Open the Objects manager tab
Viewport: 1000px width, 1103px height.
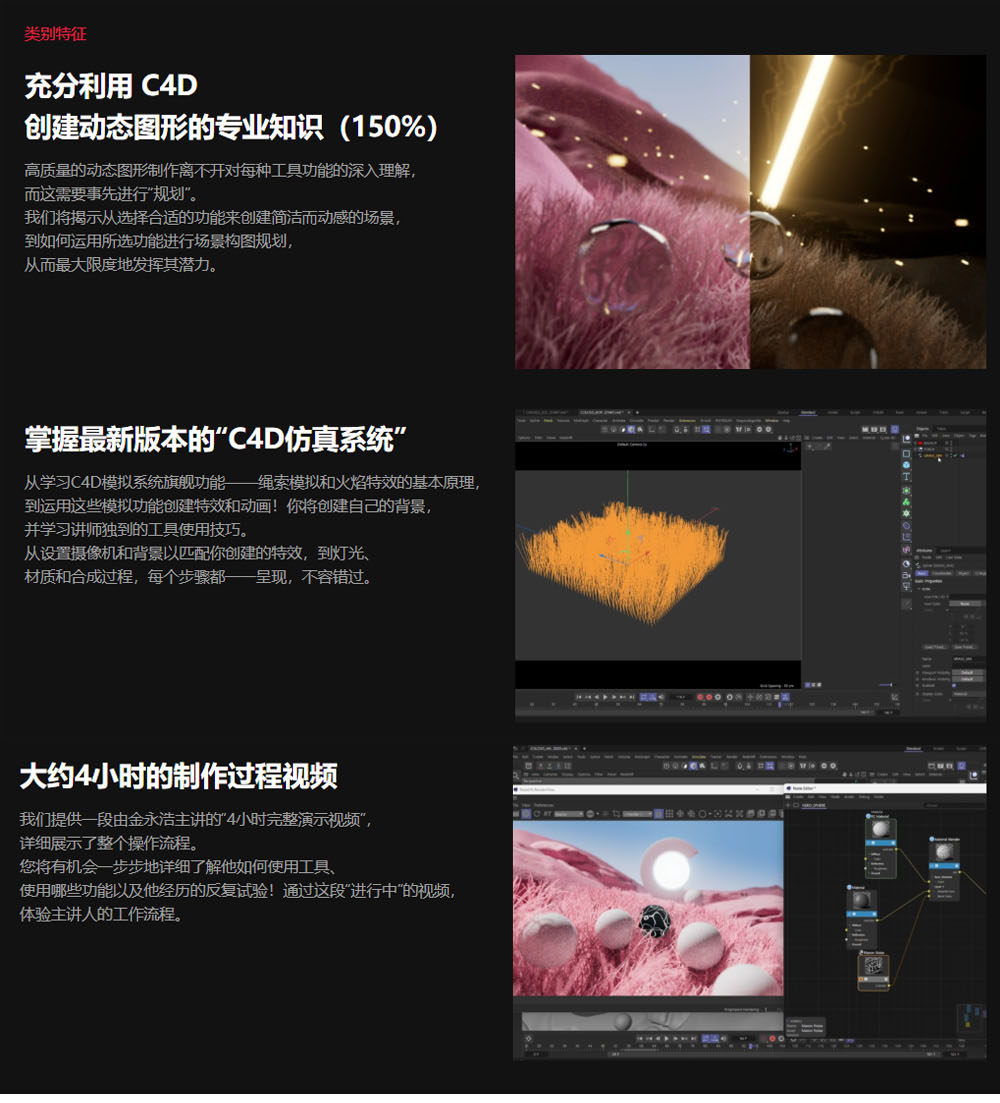922,428
